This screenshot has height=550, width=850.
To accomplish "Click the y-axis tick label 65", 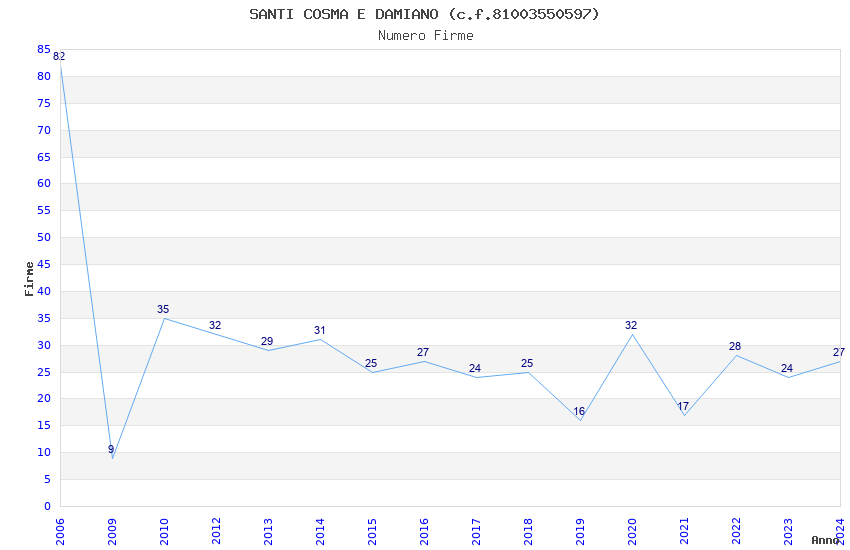I will pyautogui.click(x=44, y=157).
